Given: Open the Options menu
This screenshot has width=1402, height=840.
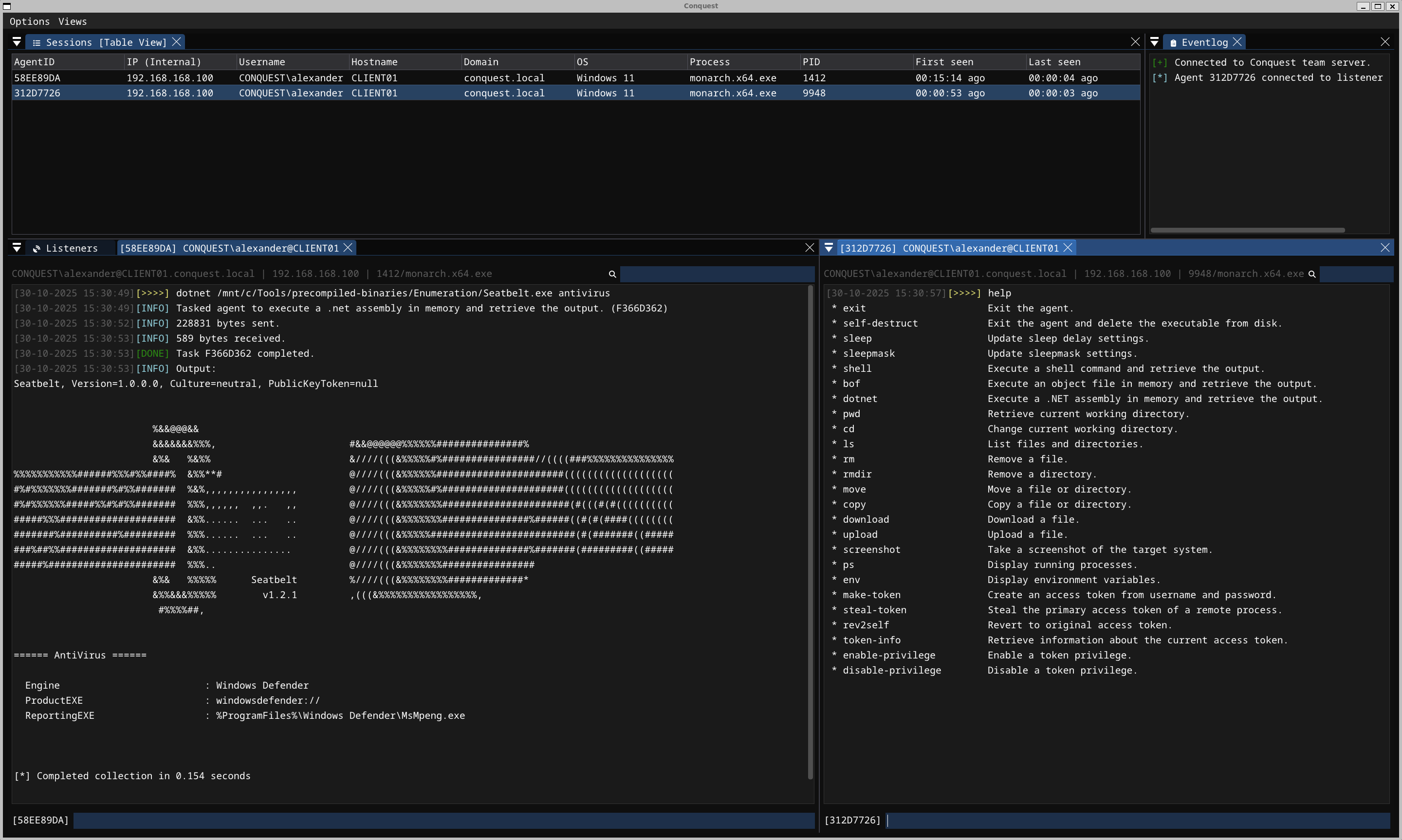Looking at the screenshot, I should (29, 21).
